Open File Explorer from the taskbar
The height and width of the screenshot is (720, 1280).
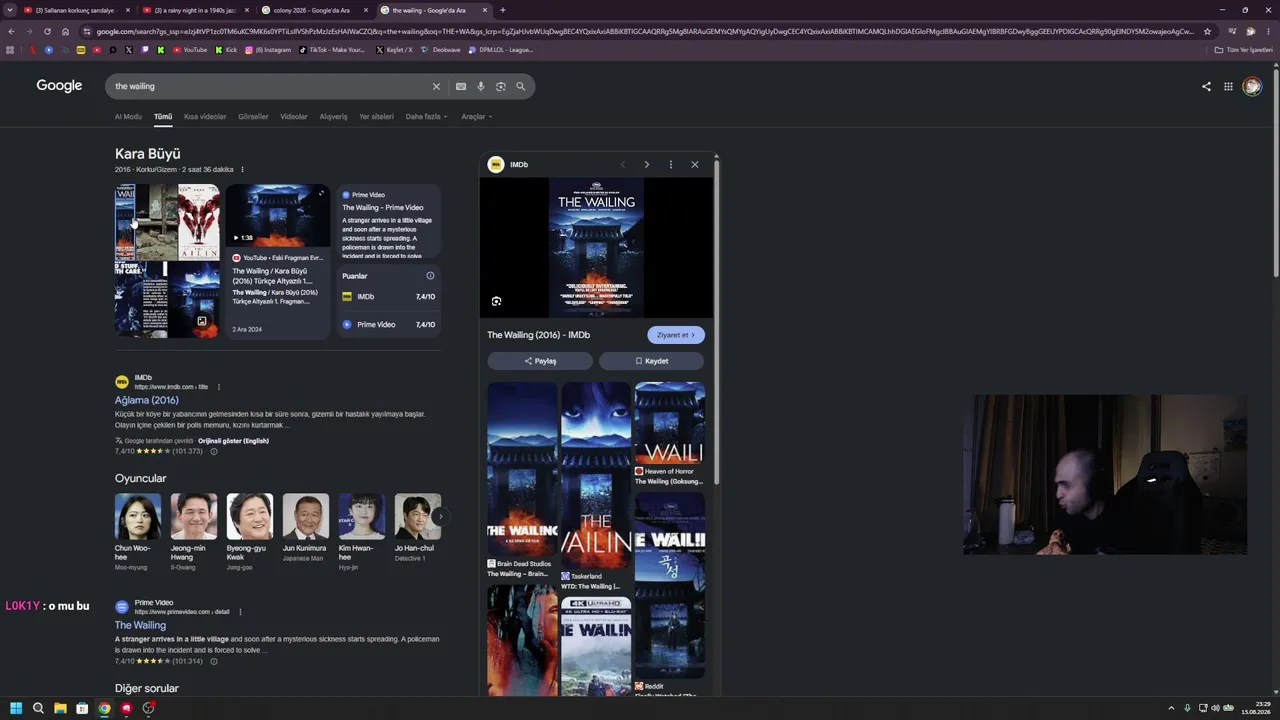[60, 708]
